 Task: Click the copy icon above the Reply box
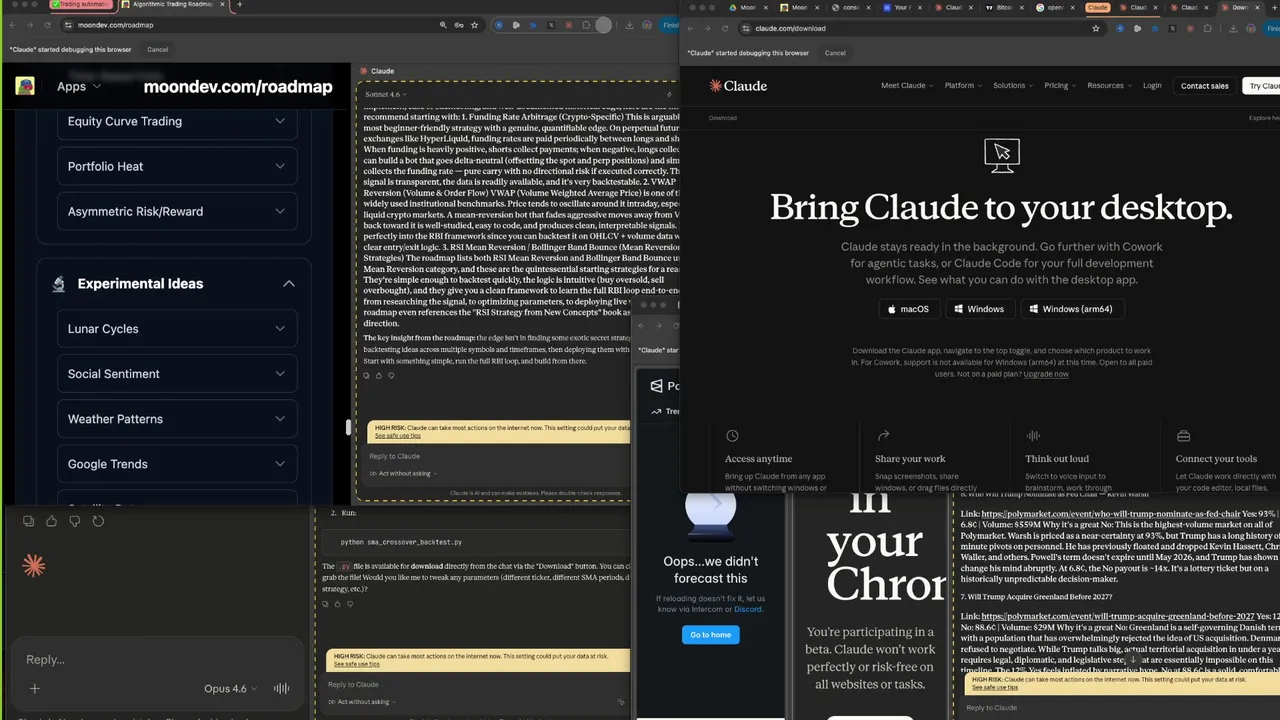(x=28, y=521)
